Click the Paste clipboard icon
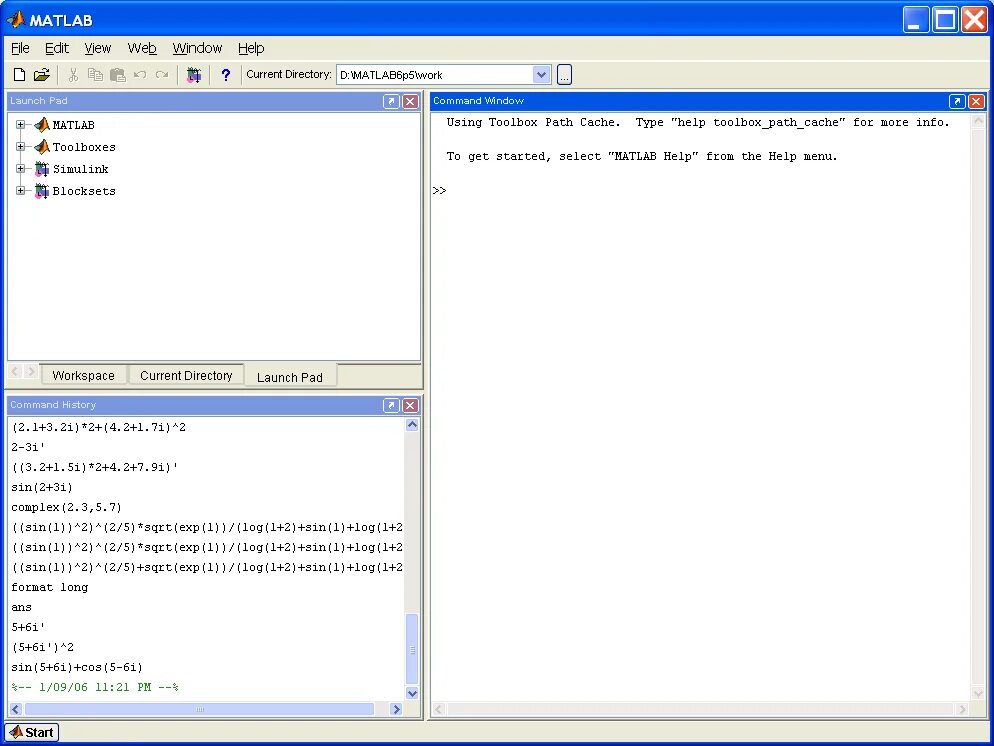994x746 pixels. pyautogui.click(x=118, y=75)
